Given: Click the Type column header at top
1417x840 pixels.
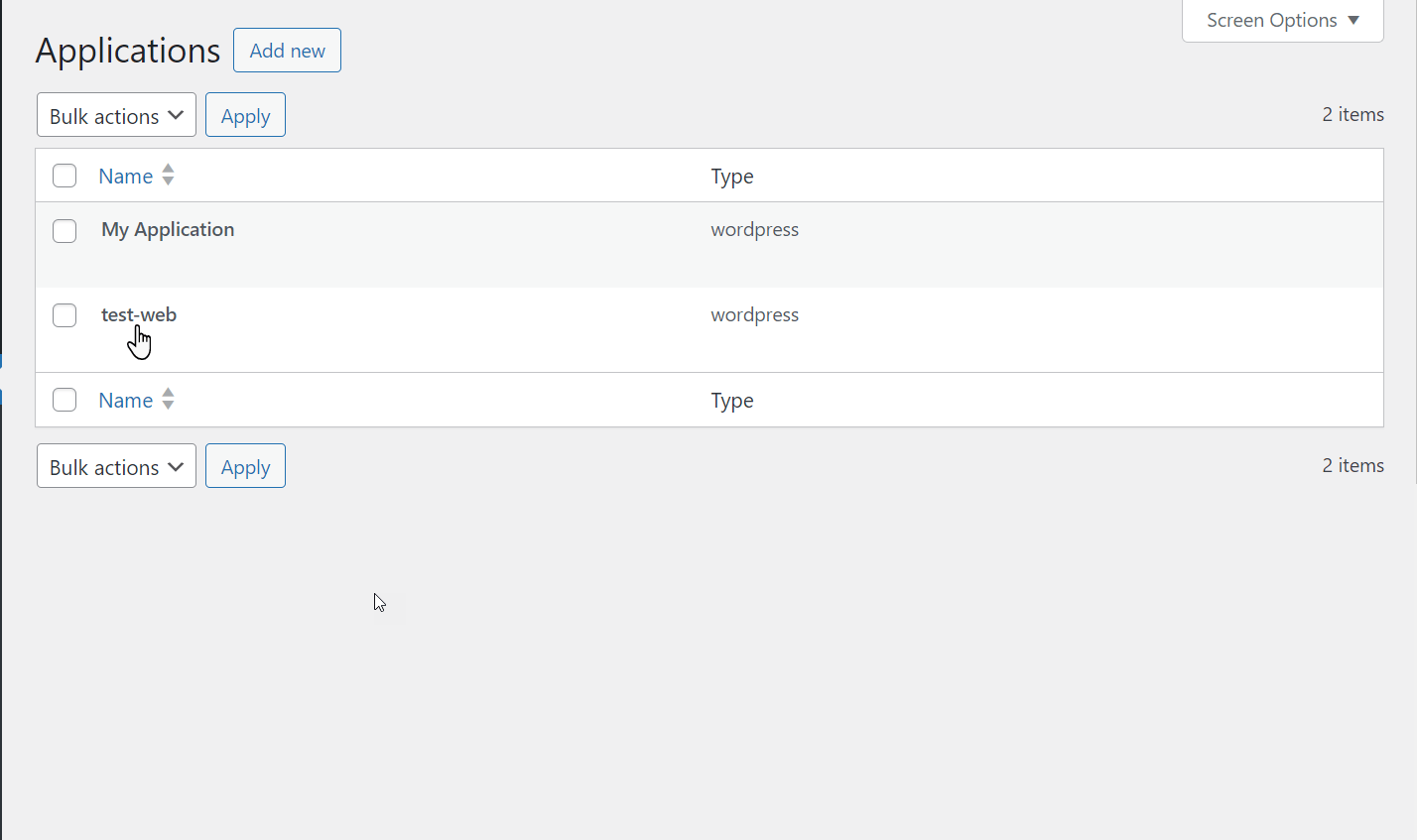Looking at the screenshot, I should (x=732, y=177).
